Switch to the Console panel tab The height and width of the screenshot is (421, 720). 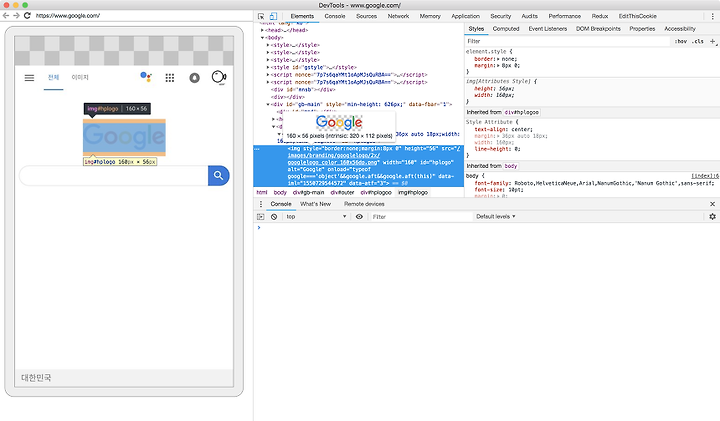tap(335, 16)
